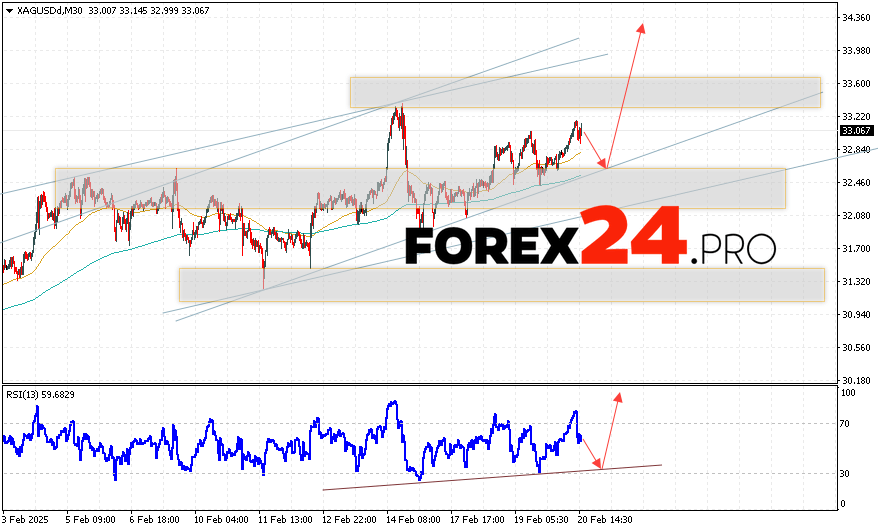The height and width of the screenshot is (531, 878).
Task: Select the upper gray resistance zone near 33.600
Action: (585, 92)
